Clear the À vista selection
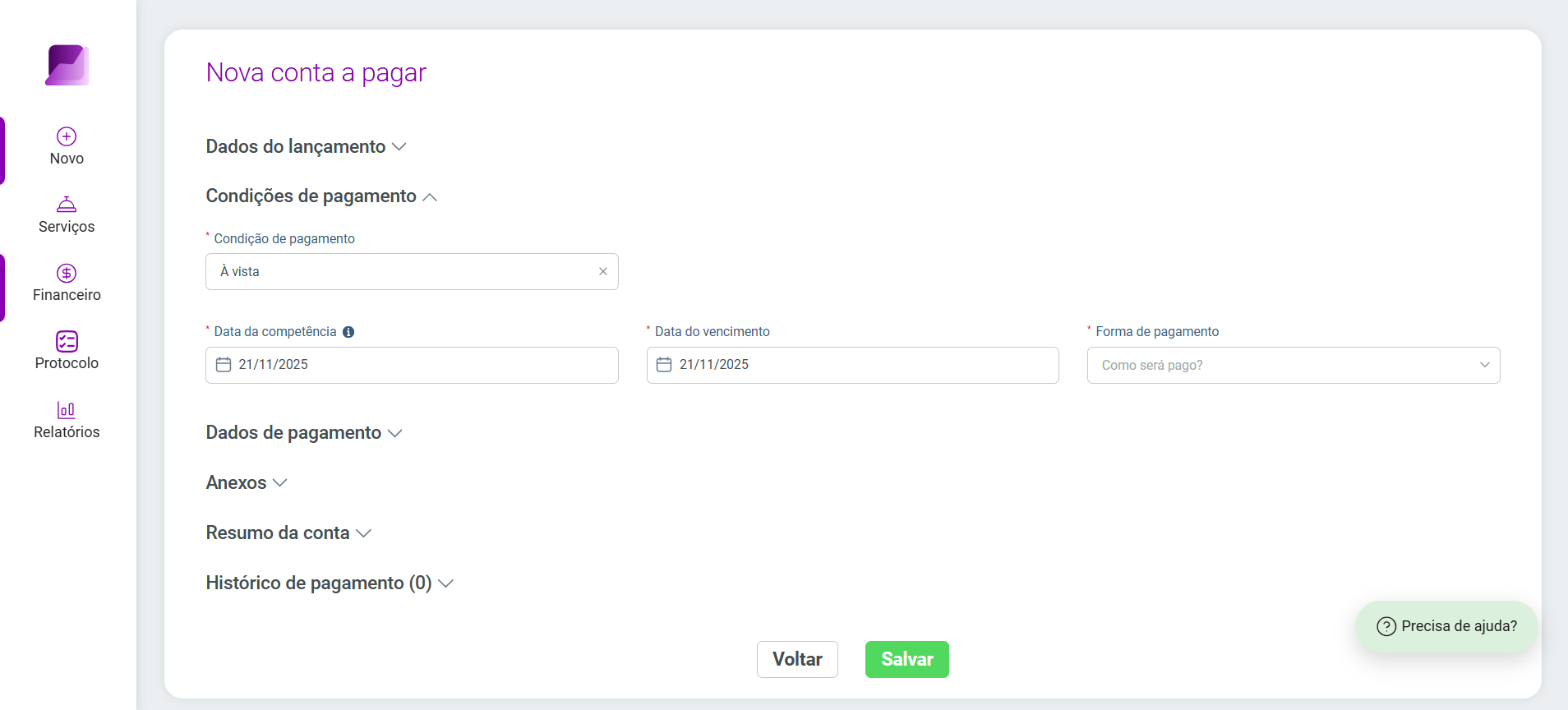1568x710 pixels. (603, 271)
